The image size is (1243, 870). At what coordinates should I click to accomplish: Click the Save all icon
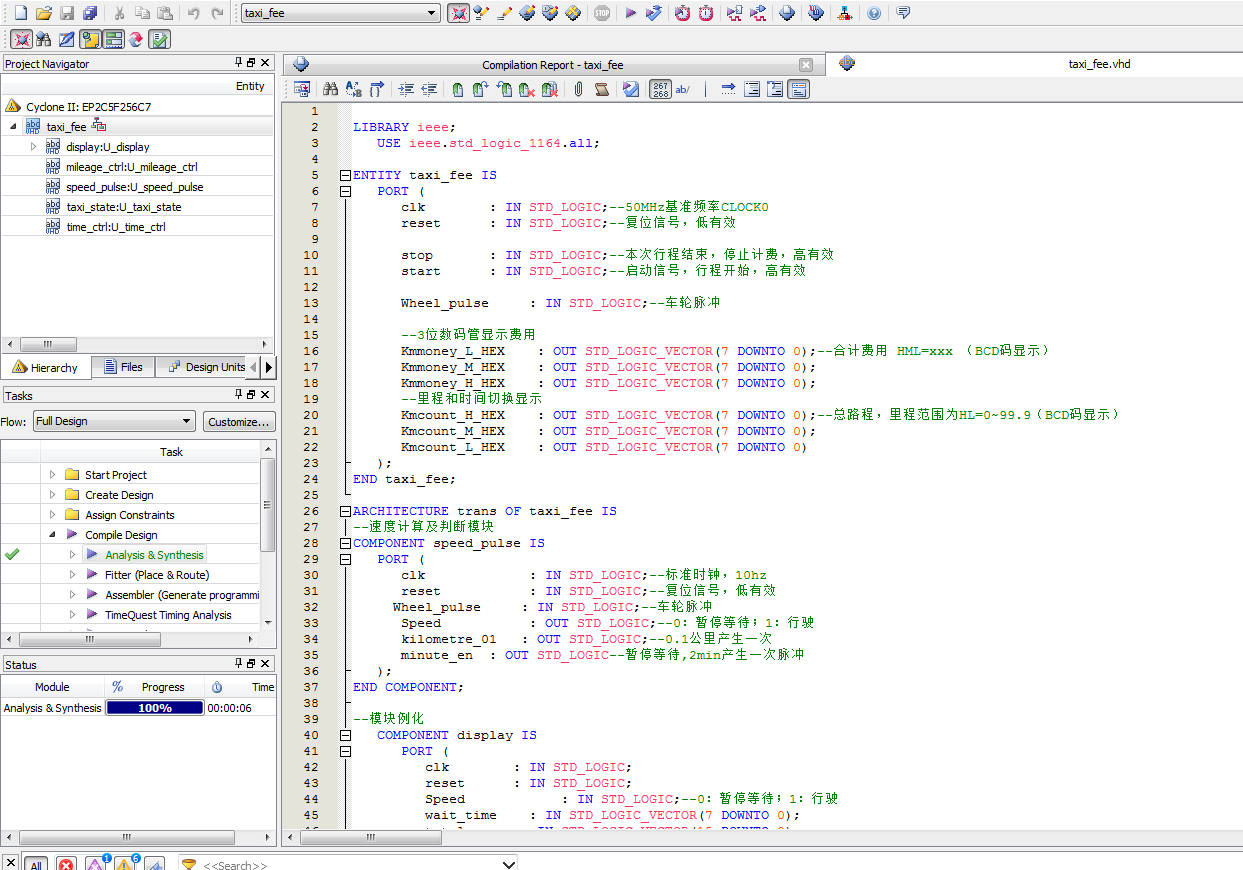click(x=90, y=13)
